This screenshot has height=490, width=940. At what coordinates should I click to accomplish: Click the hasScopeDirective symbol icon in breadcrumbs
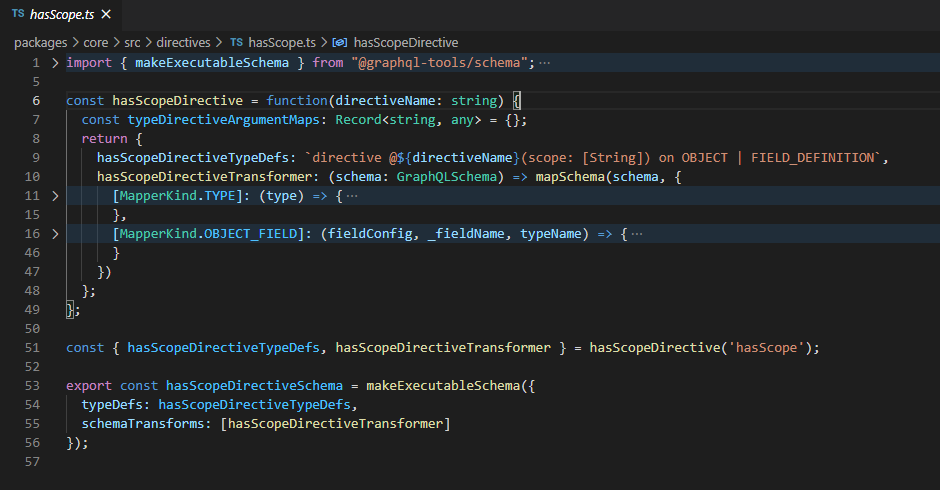(x=340, y=43)
